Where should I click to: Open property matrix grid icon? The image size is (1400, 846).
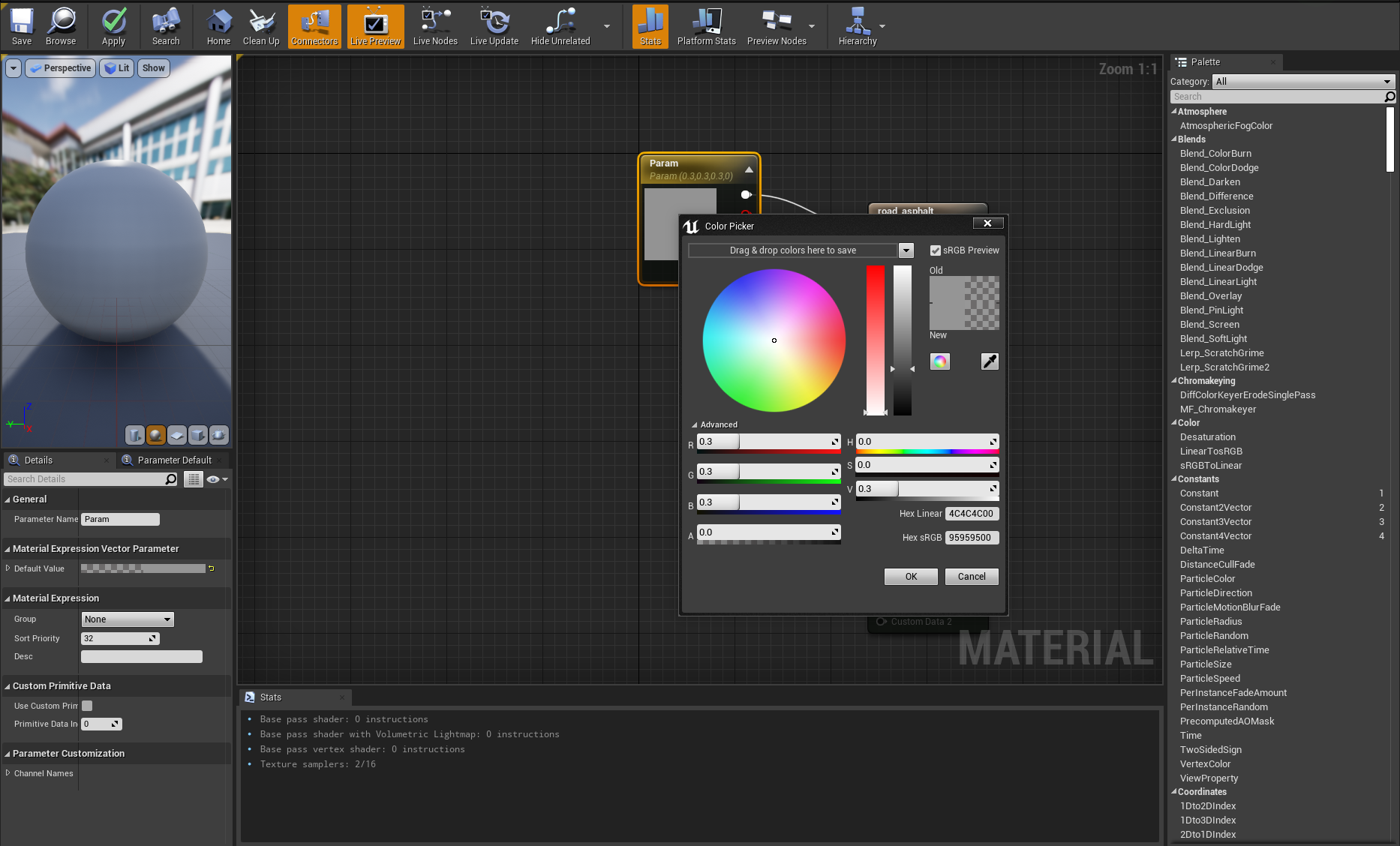tap(194, 479)
